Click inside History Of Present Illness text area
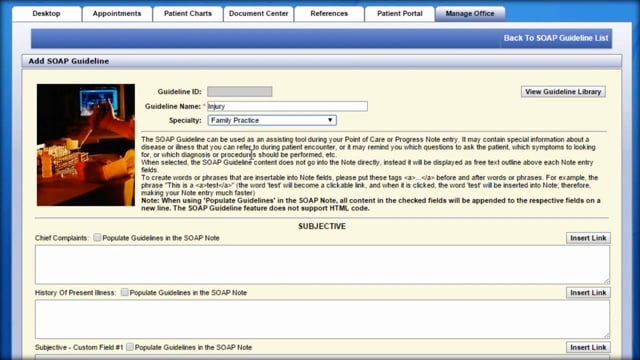This screenshot has width=640, height=360. point(322,319)
